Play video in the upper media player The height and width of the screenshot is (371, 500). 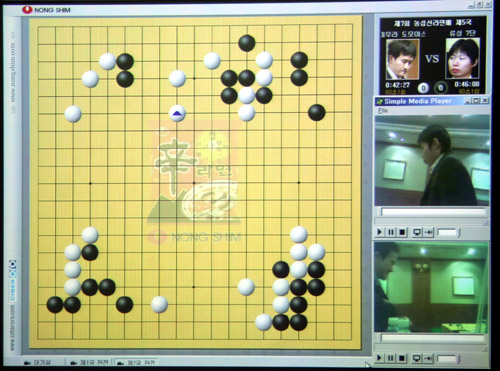[x=379, y=232]
